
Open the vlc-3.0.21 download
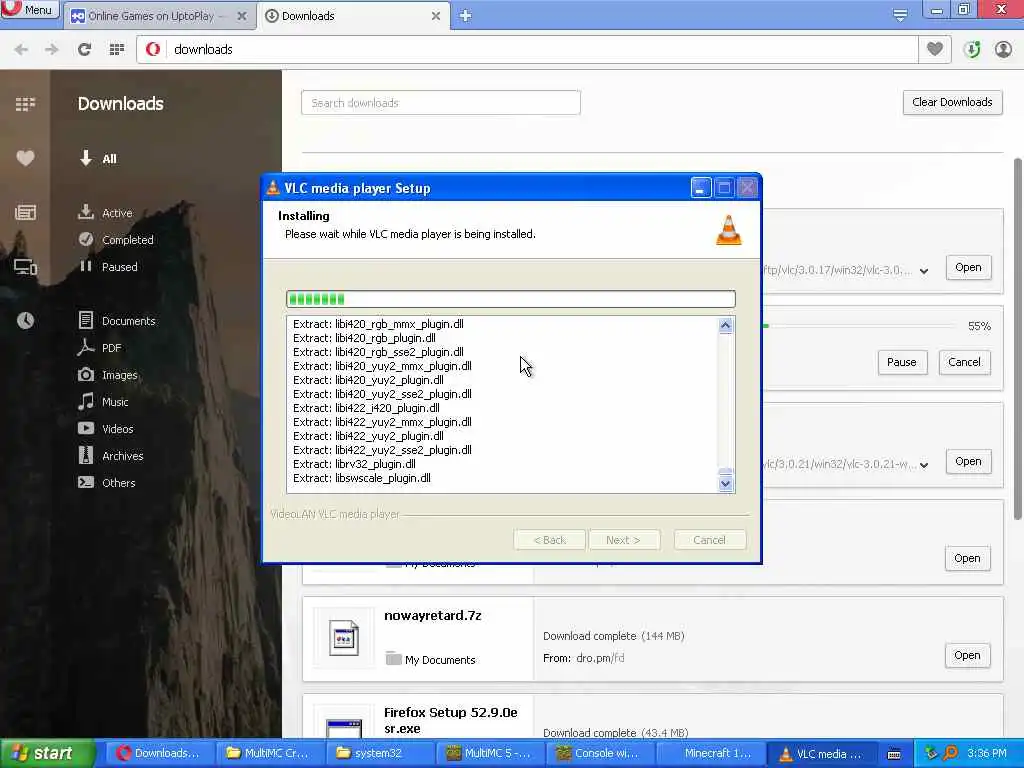pos(968,462)
